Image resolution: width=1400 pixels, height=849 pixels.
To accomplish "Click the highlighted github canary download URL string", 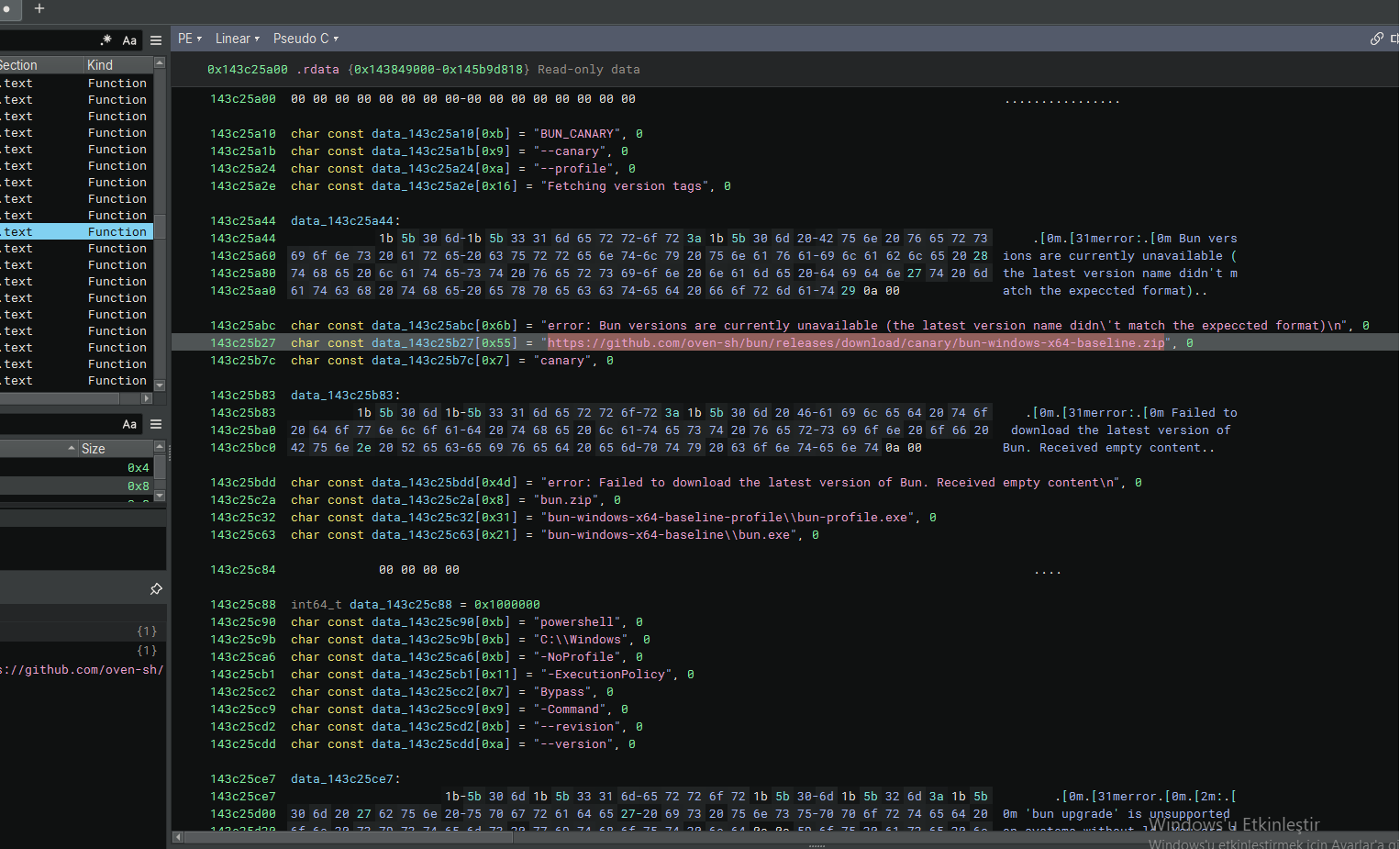I will [856, 343].
